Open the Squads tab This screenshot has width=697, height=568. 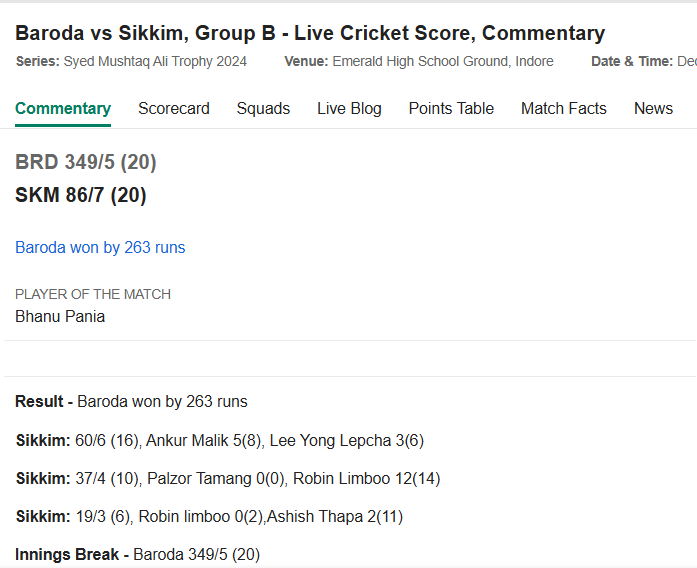coord(263,108)
